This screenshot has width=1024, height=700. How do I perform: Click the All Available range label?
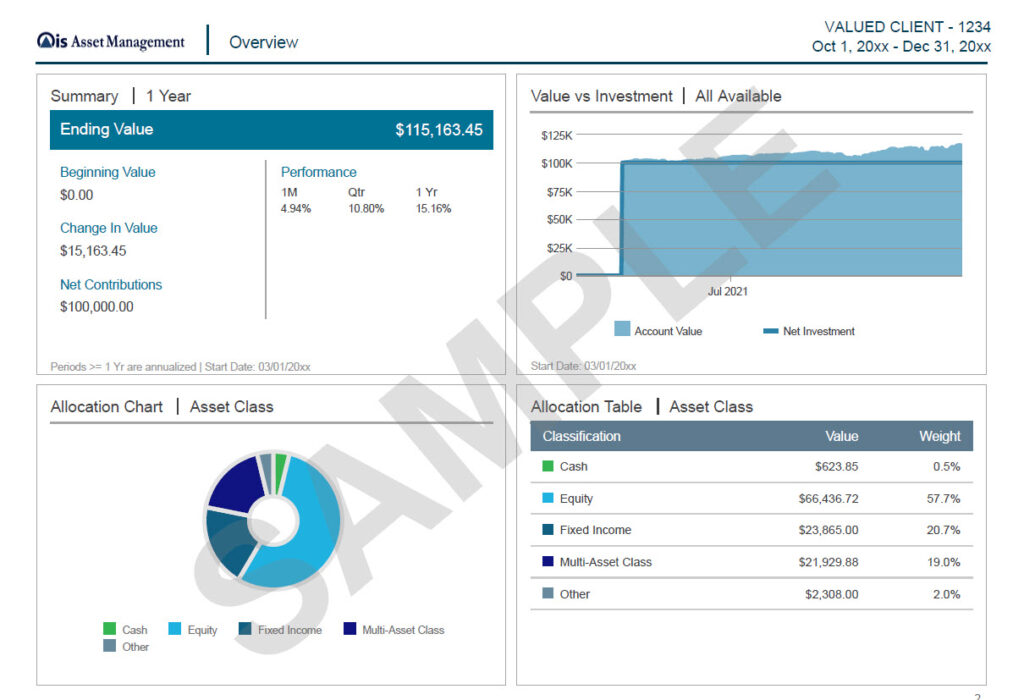[x=738, y=96]
